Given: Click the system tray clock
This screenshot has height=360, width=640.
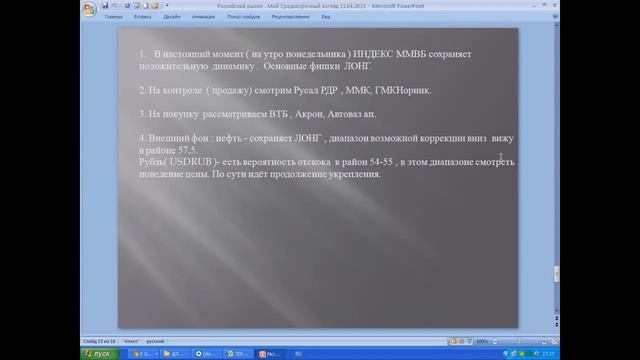Looking at the screenshot, I should [x=549, y=354].
